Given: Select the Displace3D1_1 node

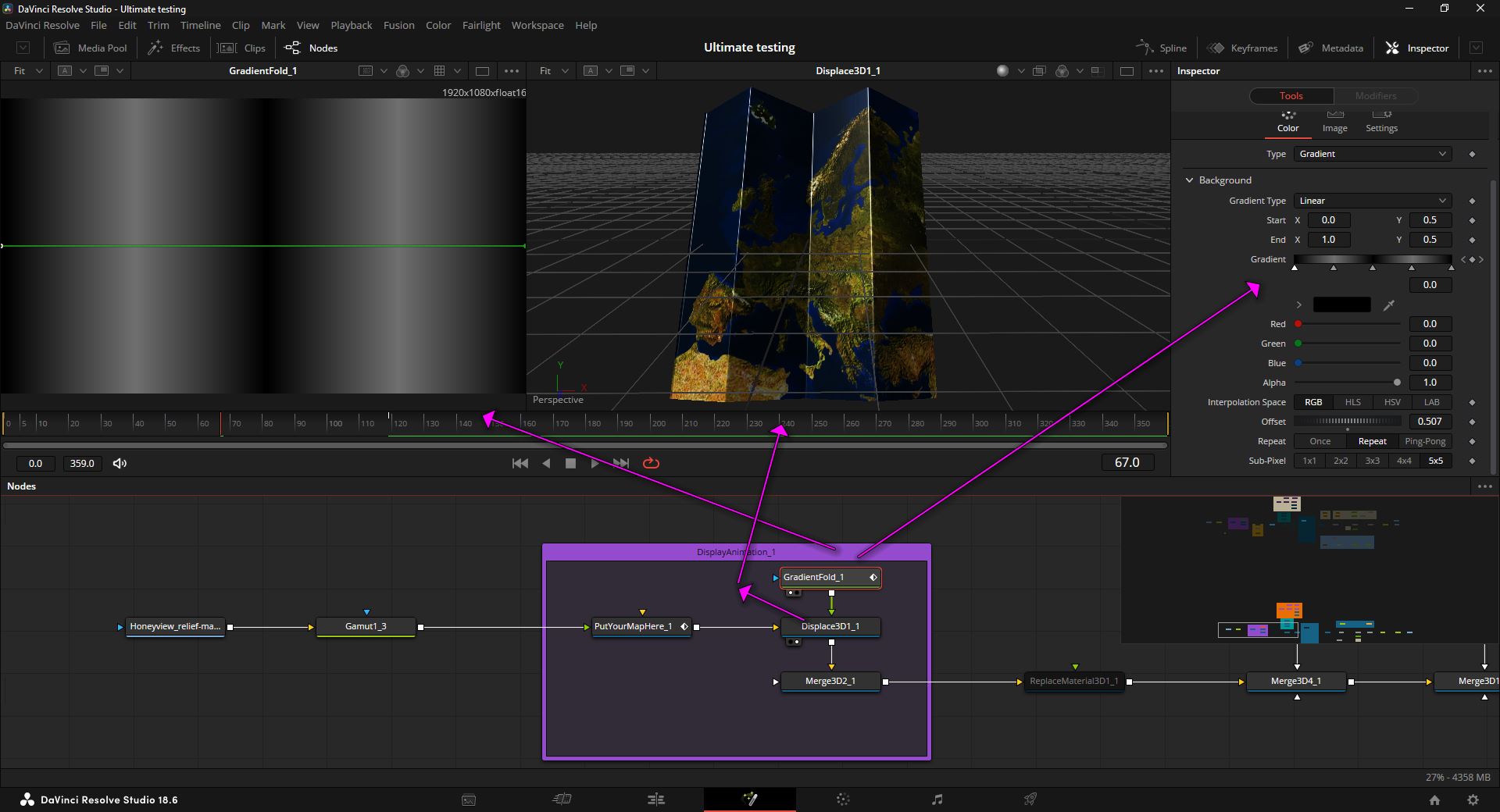Looking at the screenshot, I should [x=830, y=626].
